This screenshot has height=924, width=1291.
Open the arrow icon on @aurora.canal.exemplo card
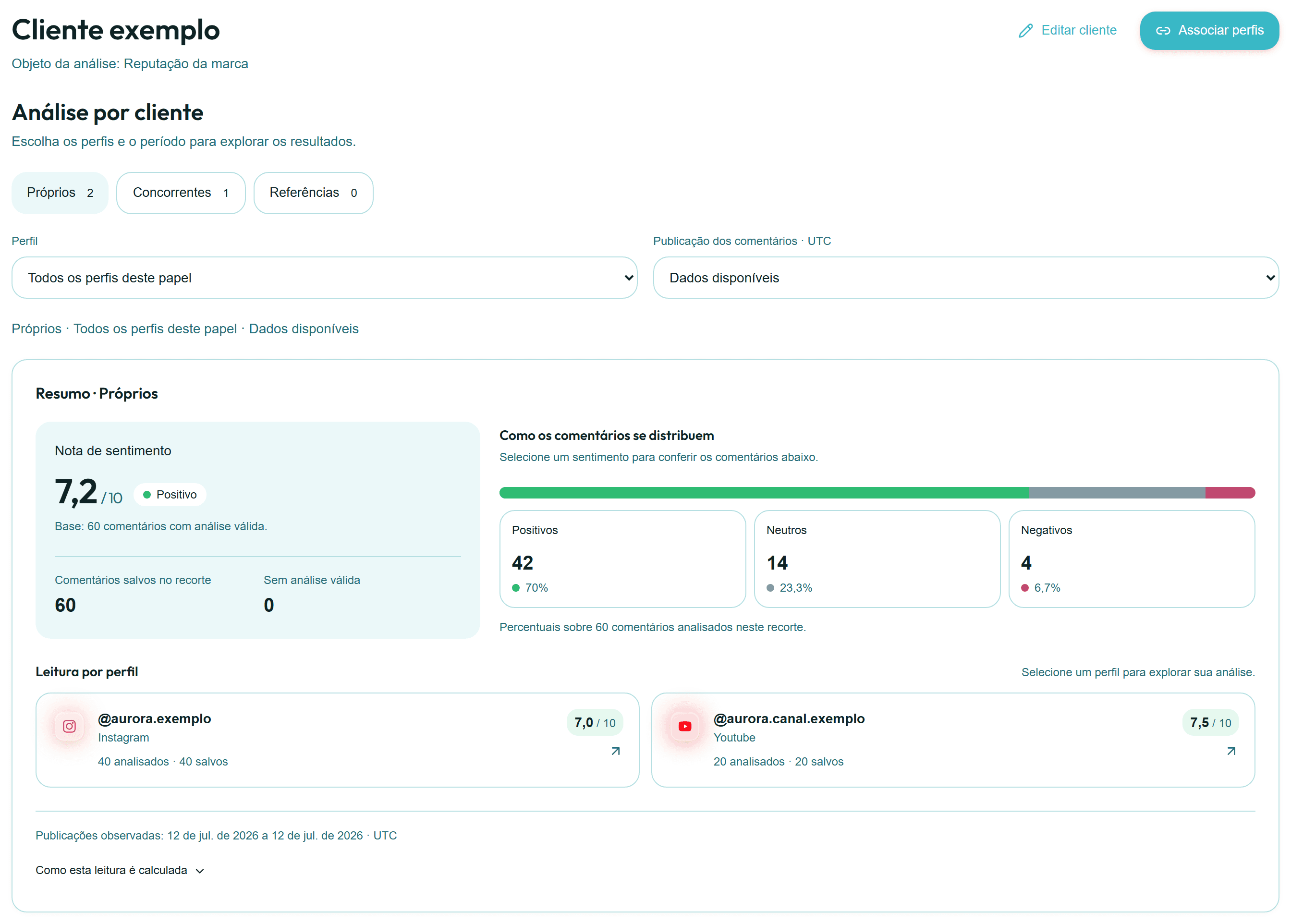(x=1231, y=752)
